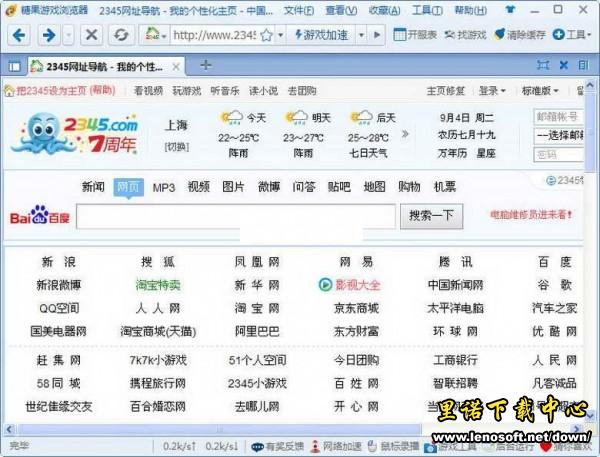Click the 游戏加速 game acceleration button
The height and width of the screenshot is (457, 600).
(x=321, y=35)
